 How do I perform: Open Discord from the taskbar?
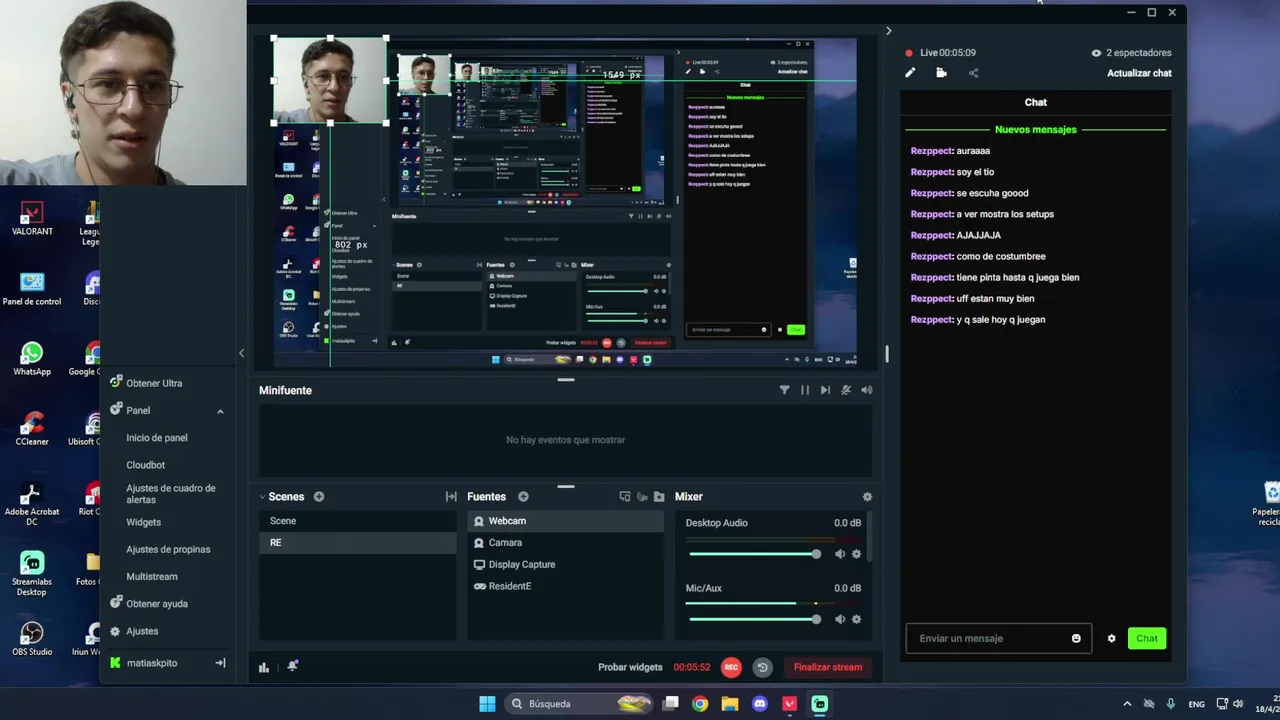pos(760,704)
